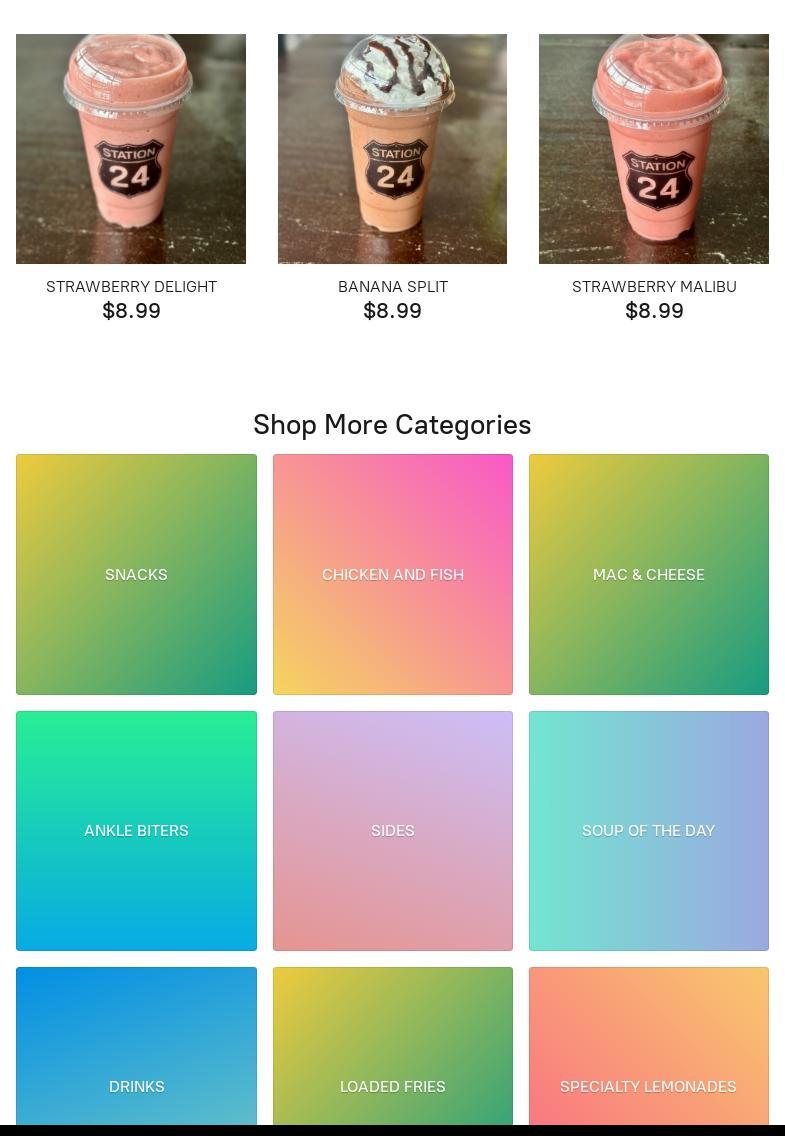The width and height of the screenshot is (785, 1136).
Task: Open the MAC & CHEESE category tile
Action: [x=649, y=575]
